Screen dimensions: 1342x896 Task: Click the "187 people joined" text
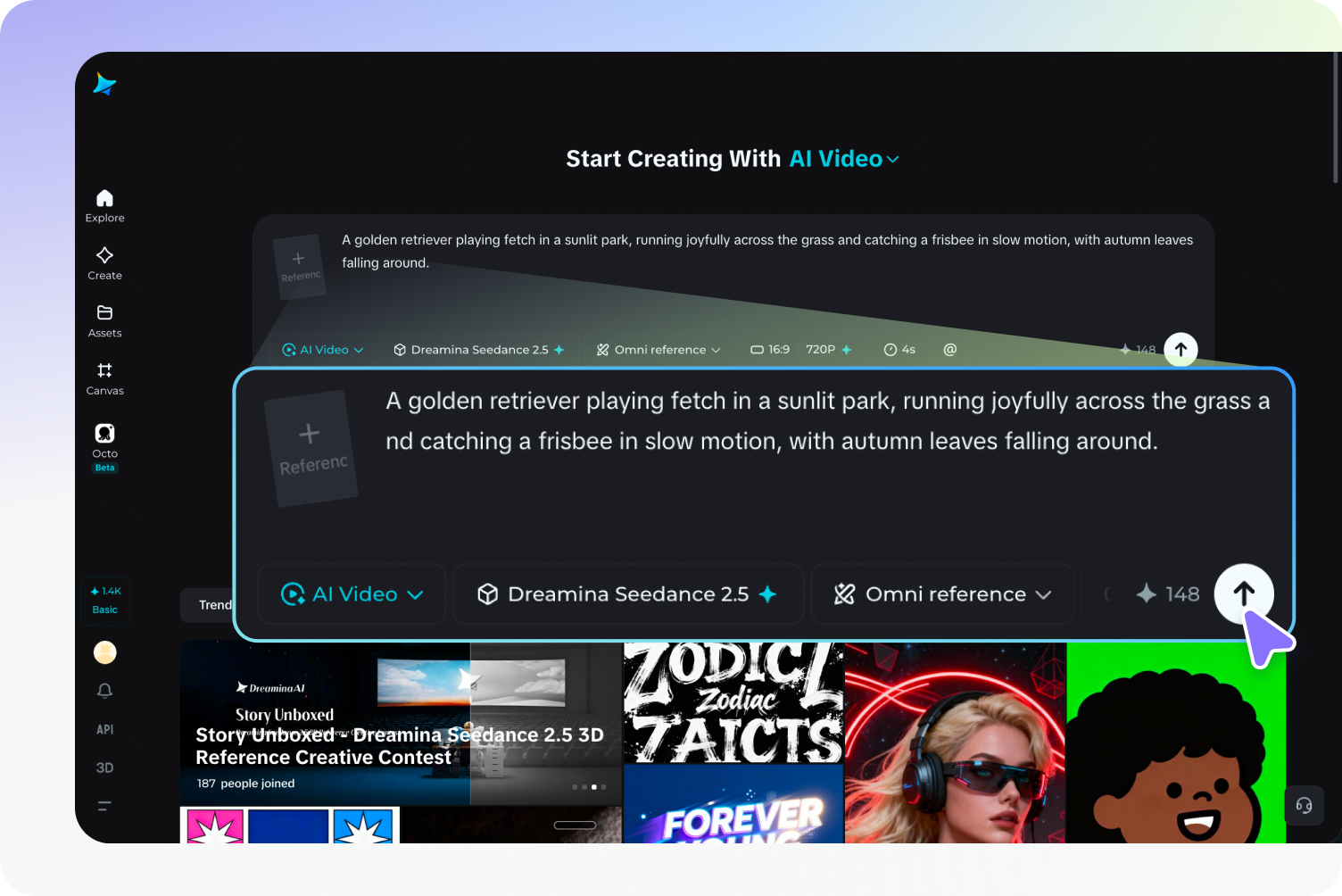pyautogui.click(x=245, y=784)
